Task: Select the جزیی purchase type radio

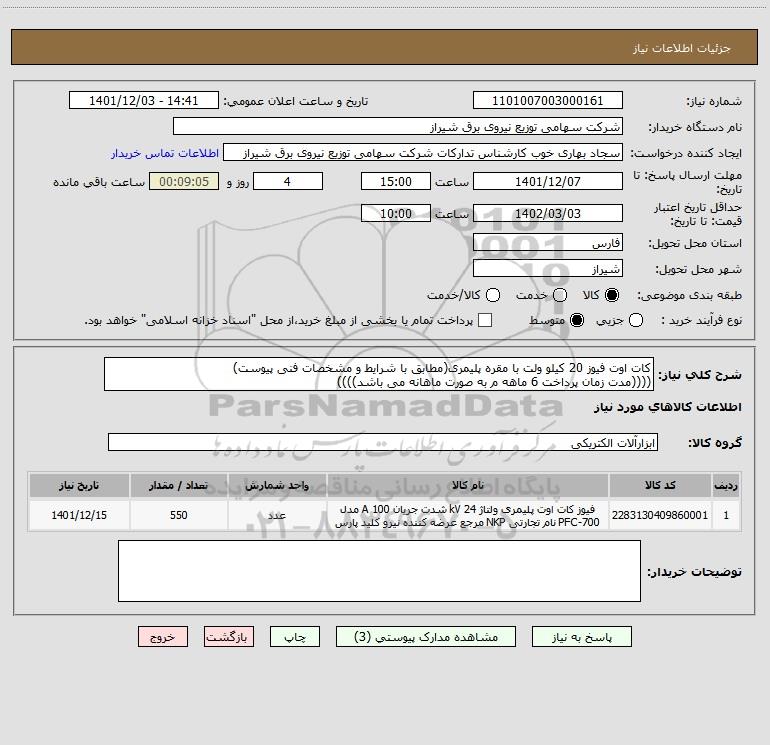Action: (x=635, y=320)
